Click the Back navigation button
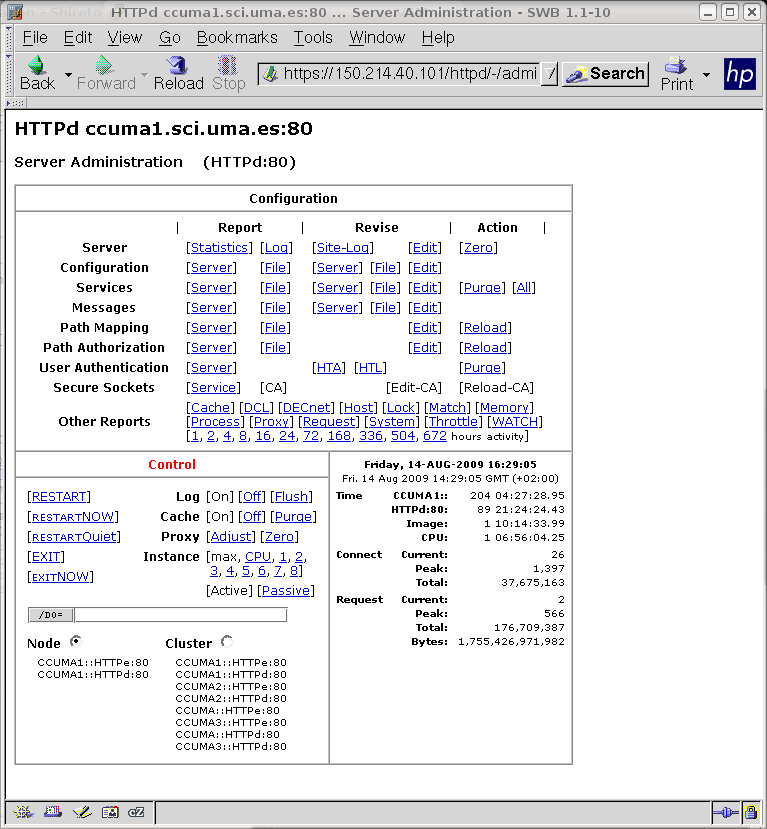Viewport: 767px width, 829px height. pos(37,73)
